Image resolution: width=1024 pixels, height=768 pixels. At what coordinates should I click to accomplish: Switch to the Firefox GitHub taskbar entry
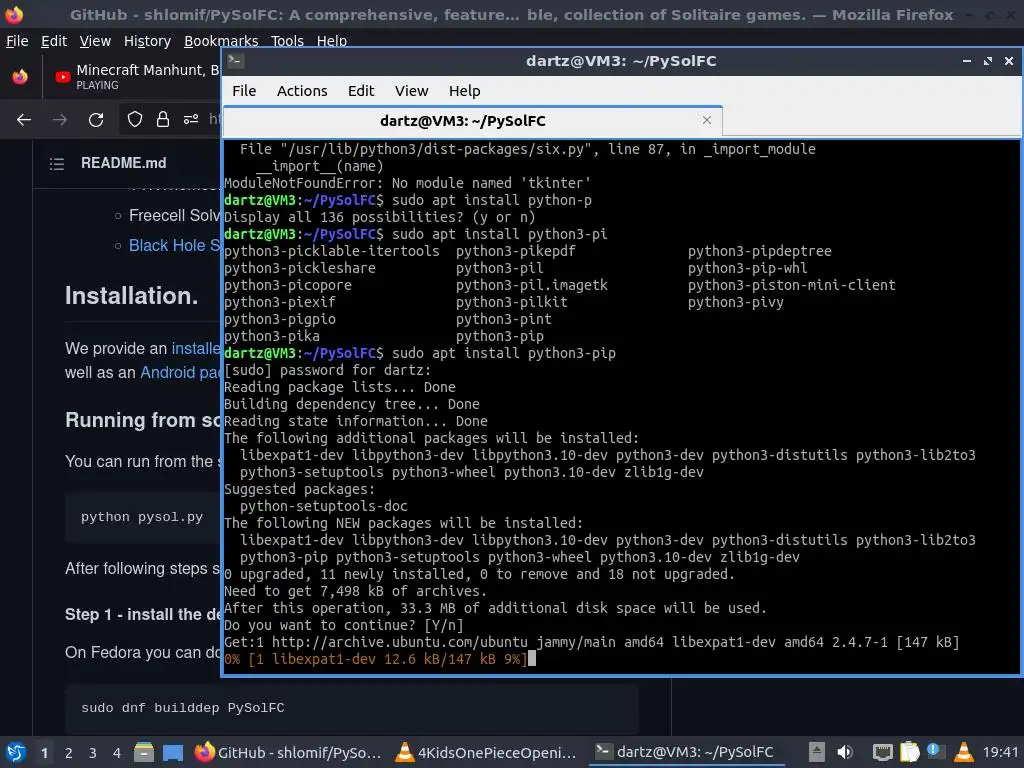click(x=288, y=752)
